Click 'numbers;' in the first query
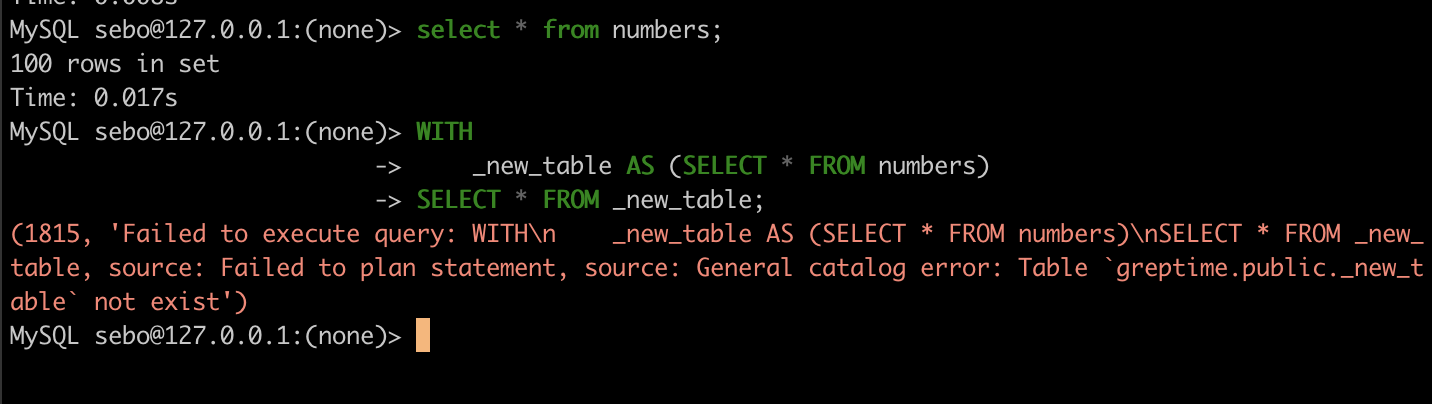Screen dimensions: 1432x404 [x=666, y=30]
